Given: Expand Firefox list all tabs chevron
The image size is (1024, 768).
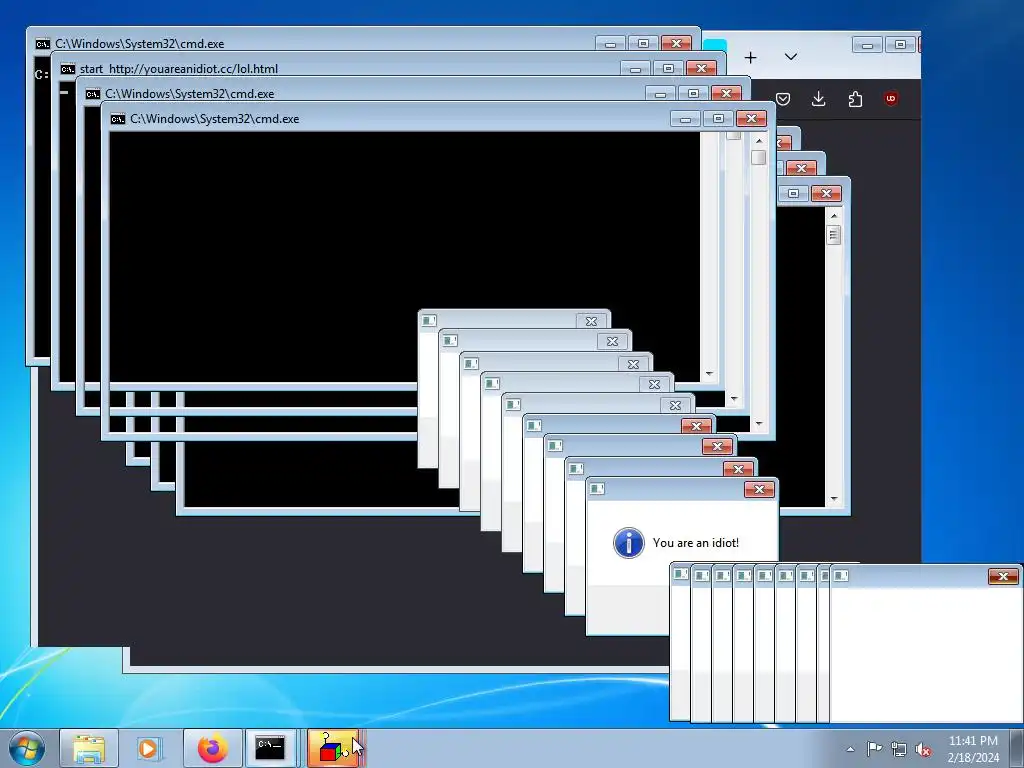Looking at the screenshot, I should coord(790,57).
